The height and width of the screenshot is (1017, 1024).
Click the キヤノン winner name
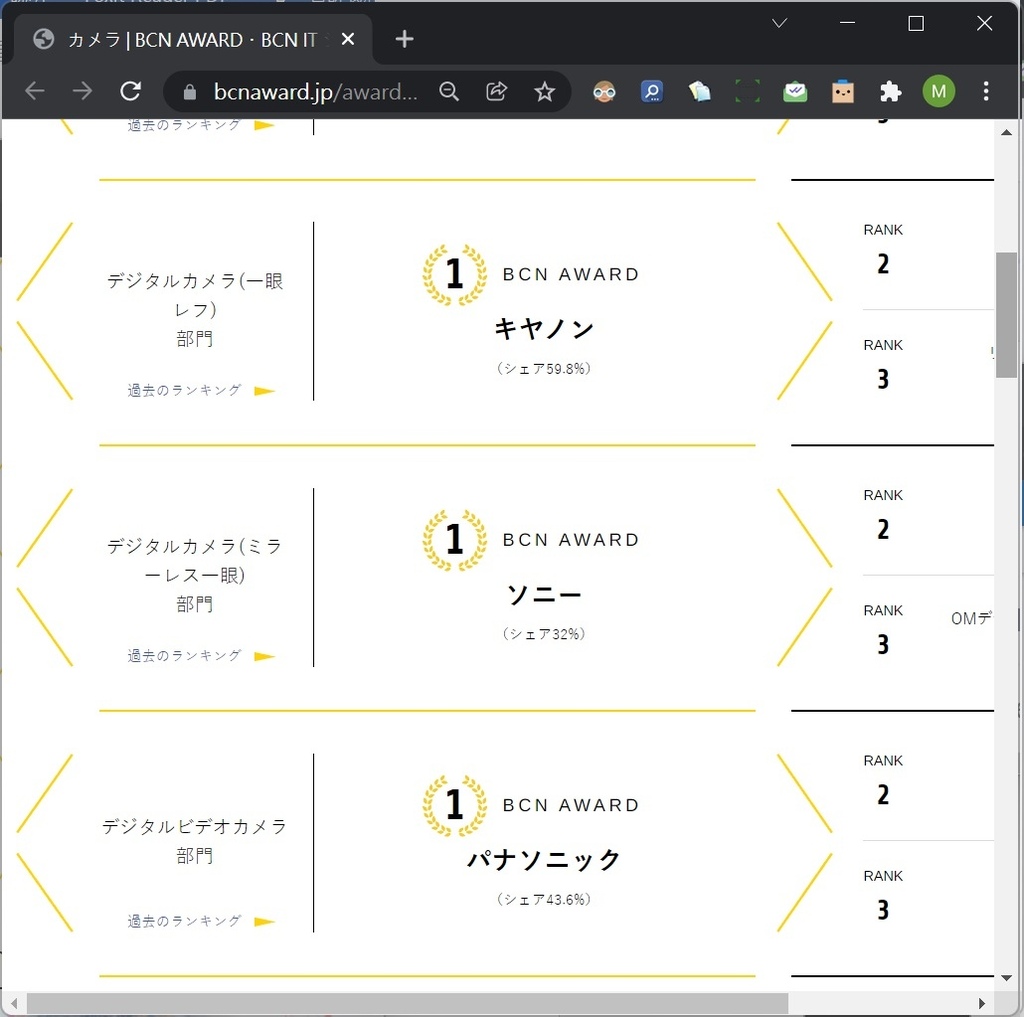[544, 329]
